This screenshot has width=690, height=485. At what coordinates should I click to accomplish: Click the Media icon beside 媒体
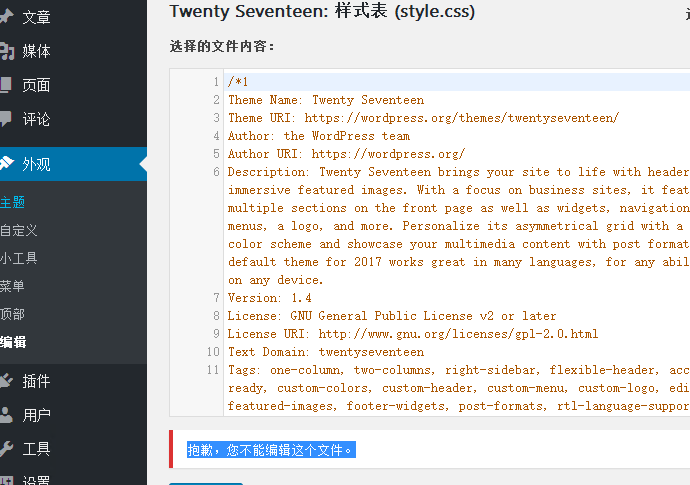7,51
